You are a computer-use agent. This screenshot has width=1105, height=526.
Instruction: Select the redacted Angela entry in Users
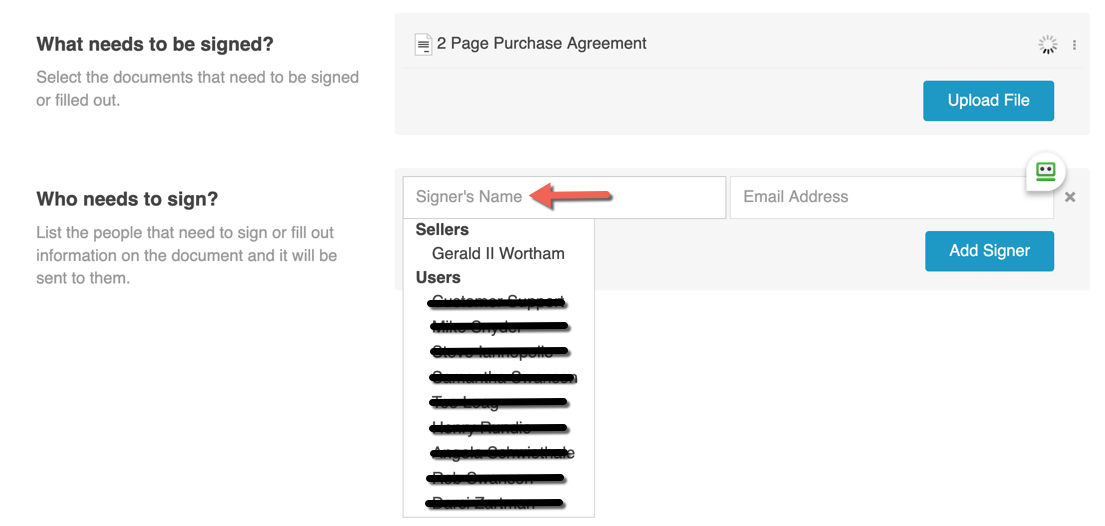[502, 453]
